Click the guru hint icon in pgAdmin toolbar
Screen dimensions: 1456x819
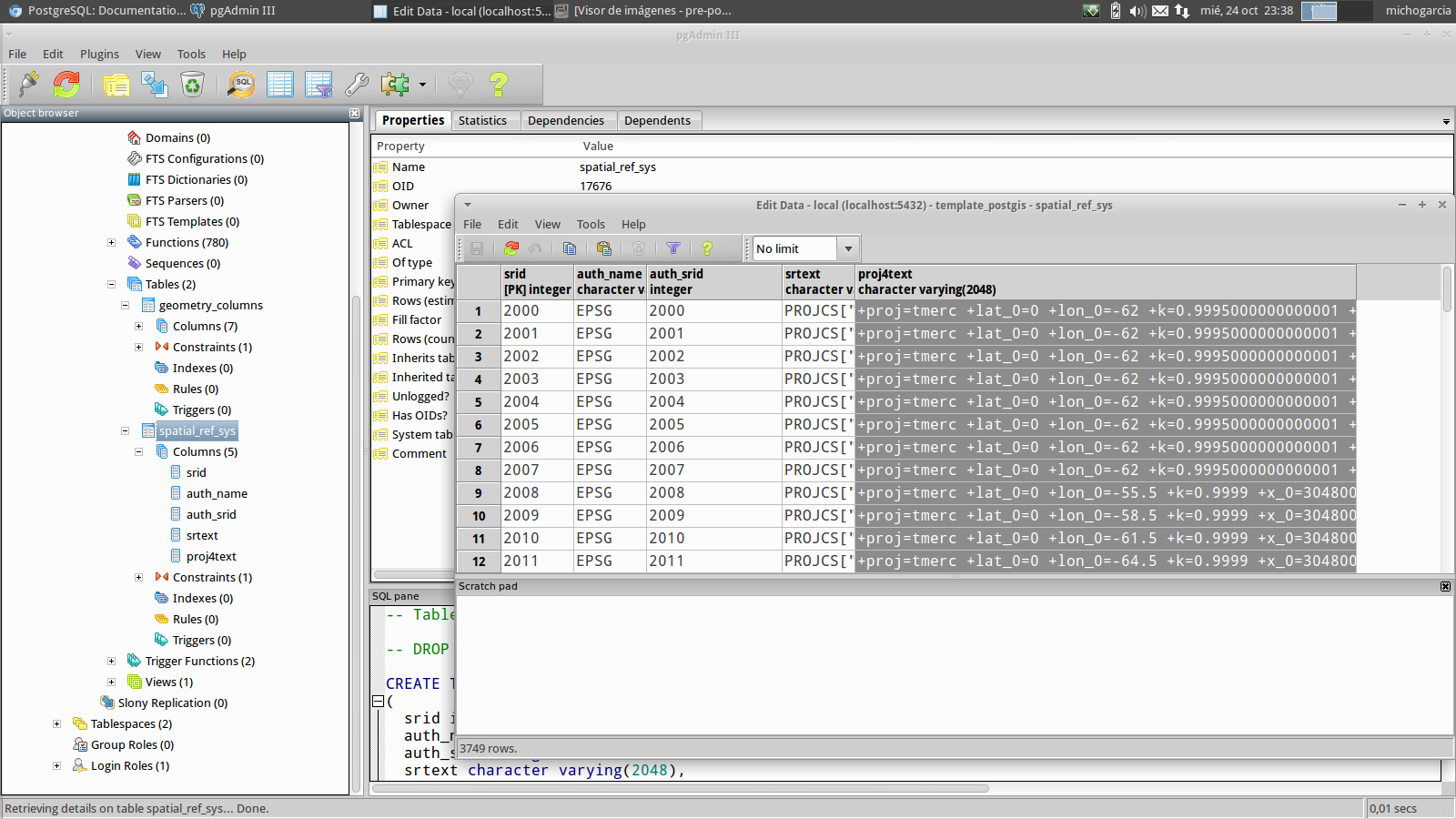click(x=460, y=85)
